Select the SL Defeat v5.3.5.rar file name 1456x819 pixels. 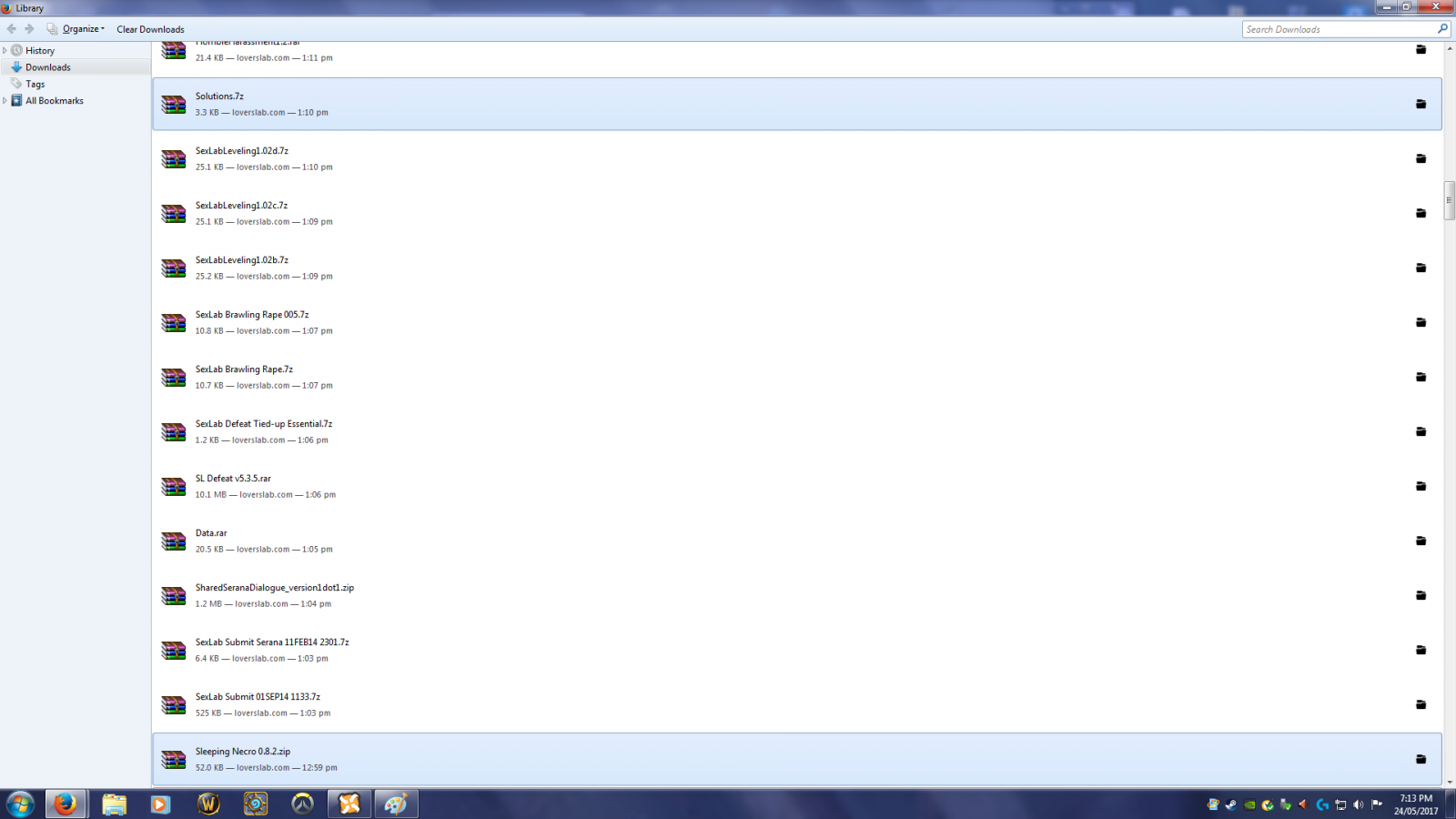[x=233, y=479]
